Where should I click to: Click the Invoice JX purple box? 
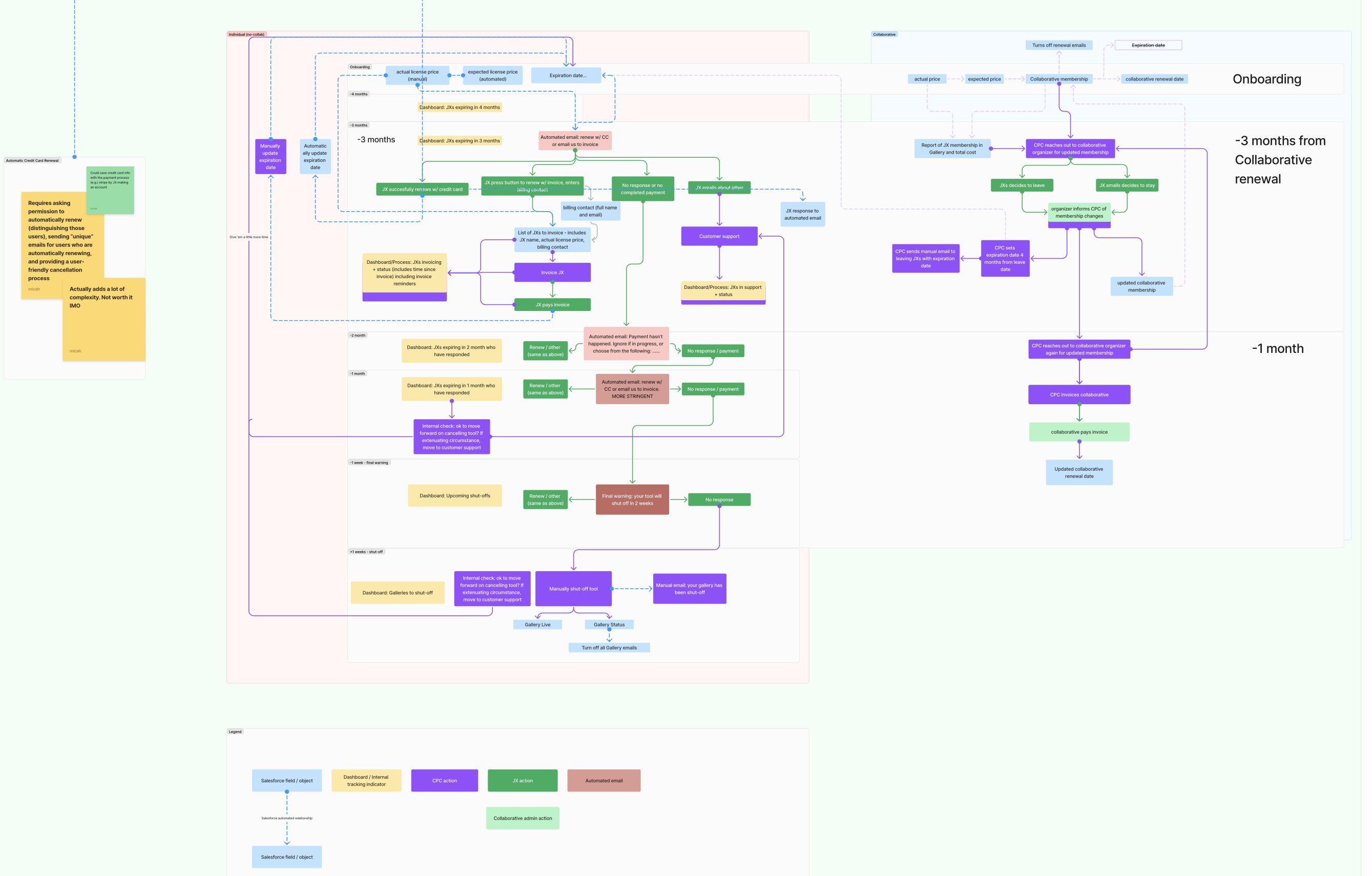(552, 273)
